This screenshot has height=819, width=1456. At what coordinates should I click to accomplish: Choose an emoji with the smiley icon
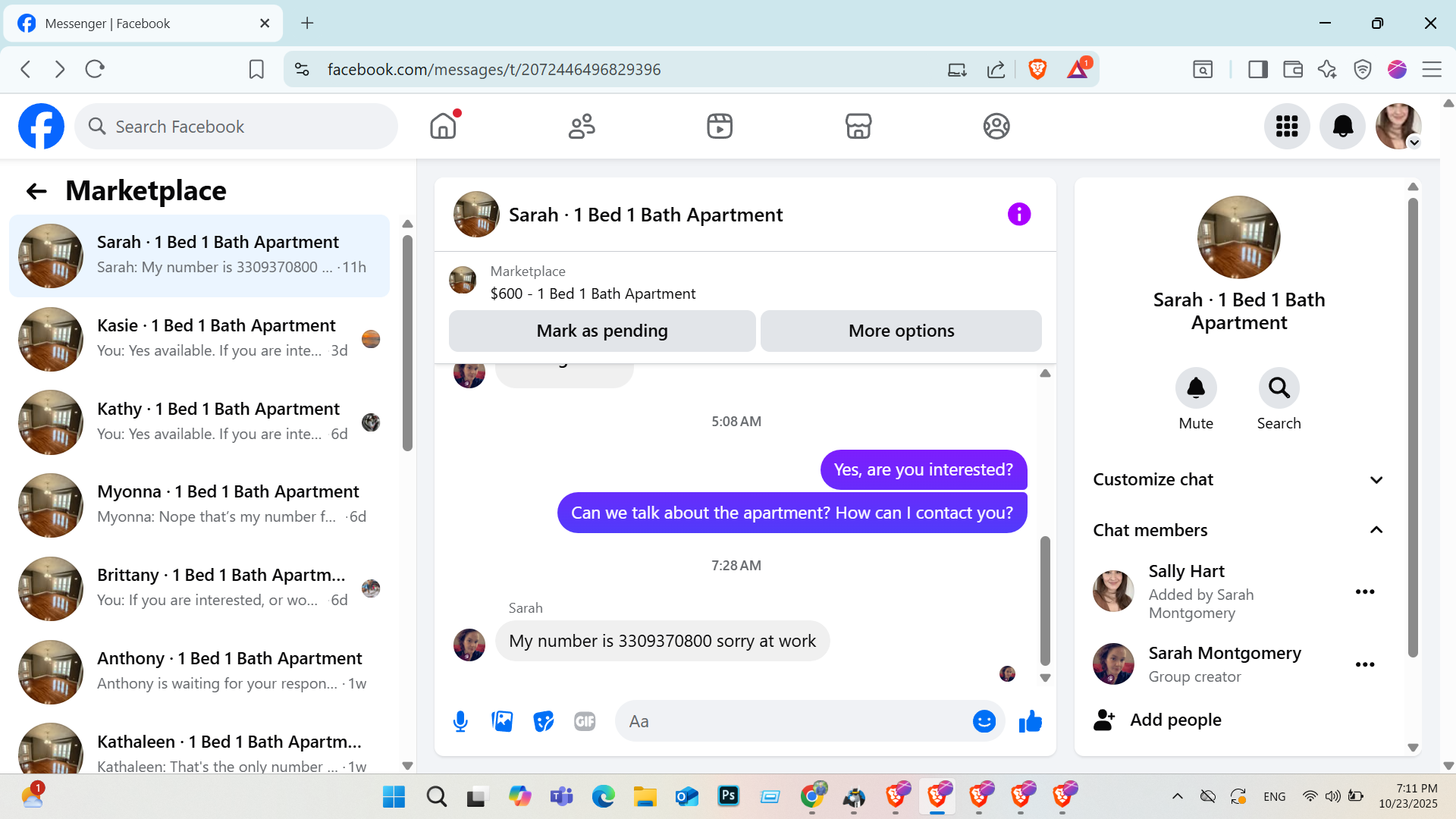[984, 721]
